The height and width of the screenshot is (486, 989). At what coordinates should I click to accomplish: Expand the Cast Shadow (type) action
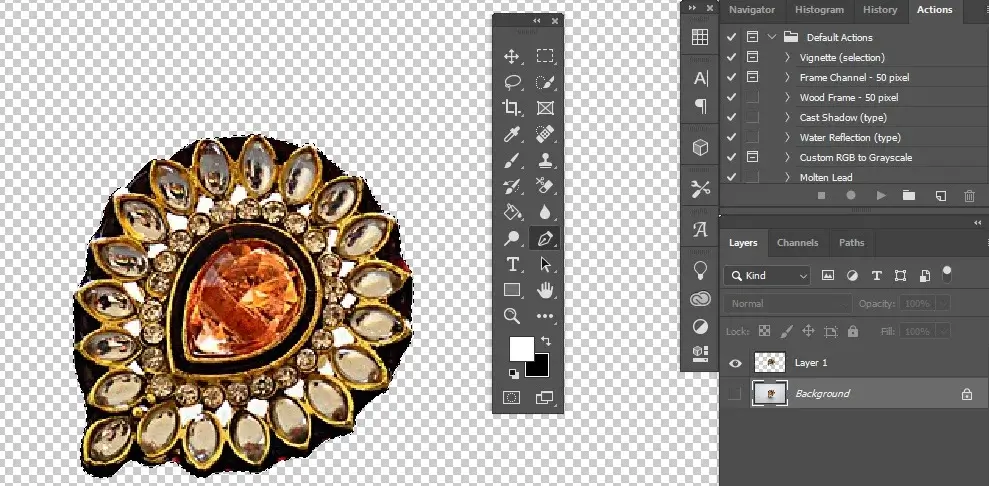click(x=787, y=117)
